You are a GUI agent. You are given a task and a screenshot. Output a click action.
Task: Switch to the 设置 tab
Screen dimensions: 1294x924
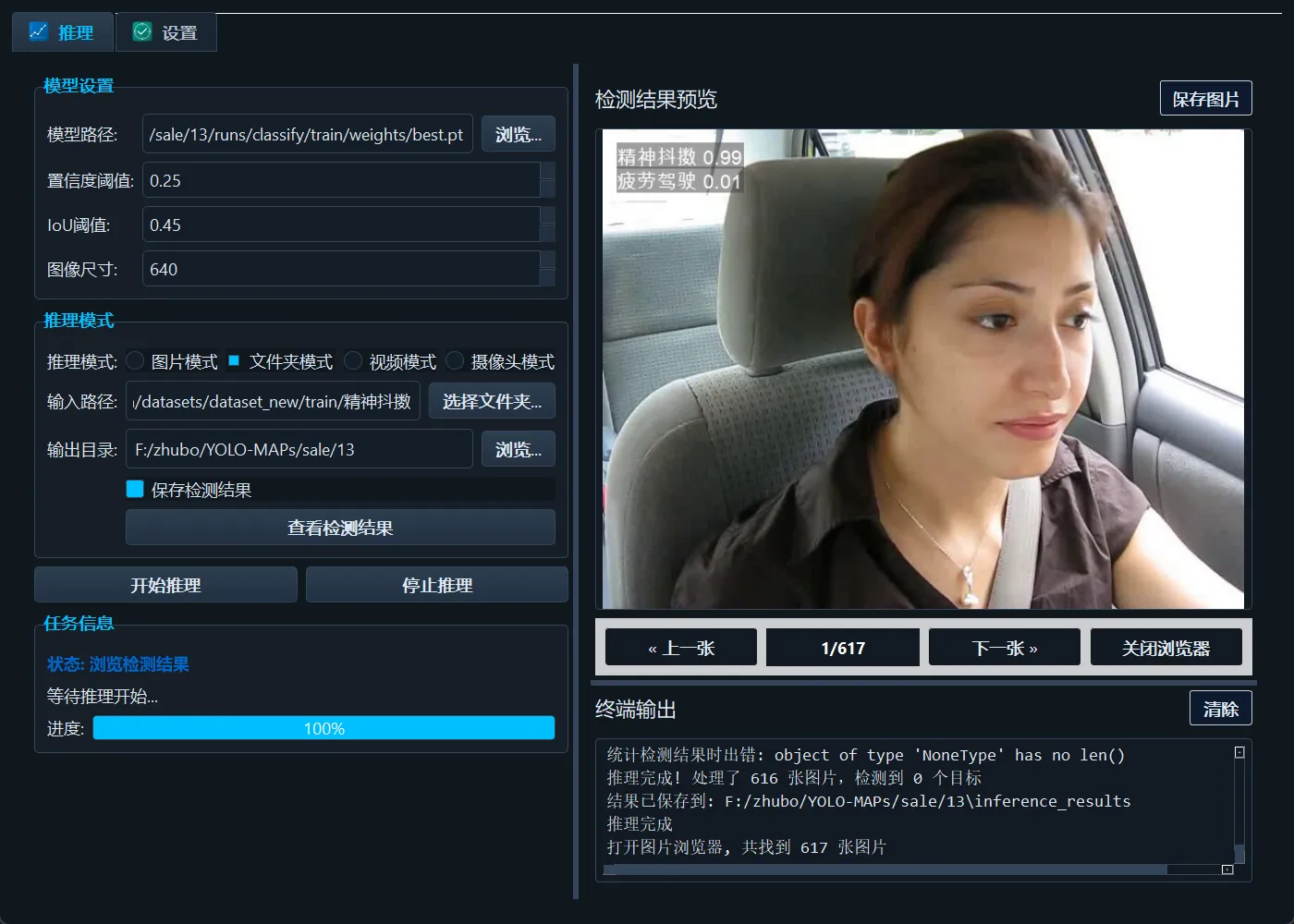[165, 31]
